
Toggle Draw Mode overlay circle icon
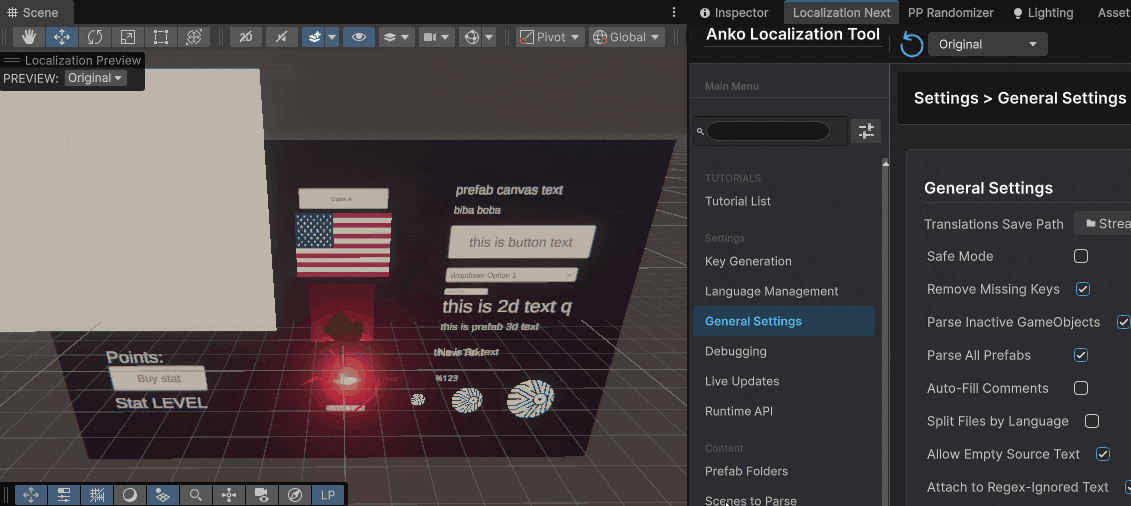(x=130, y=494)
